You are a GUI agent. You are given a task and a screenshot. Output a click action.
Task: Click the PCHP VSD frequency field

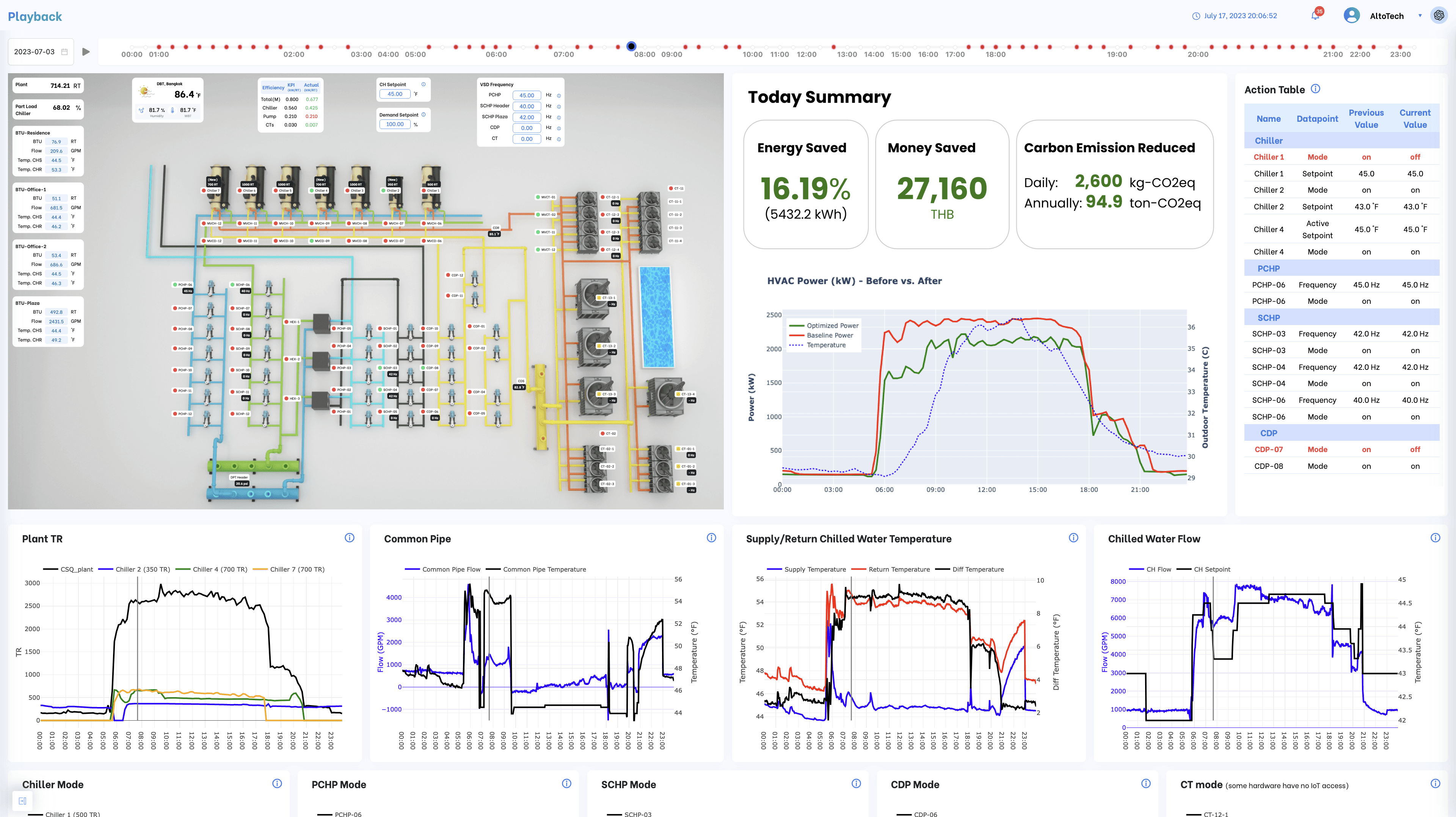(x=527, y=96)
